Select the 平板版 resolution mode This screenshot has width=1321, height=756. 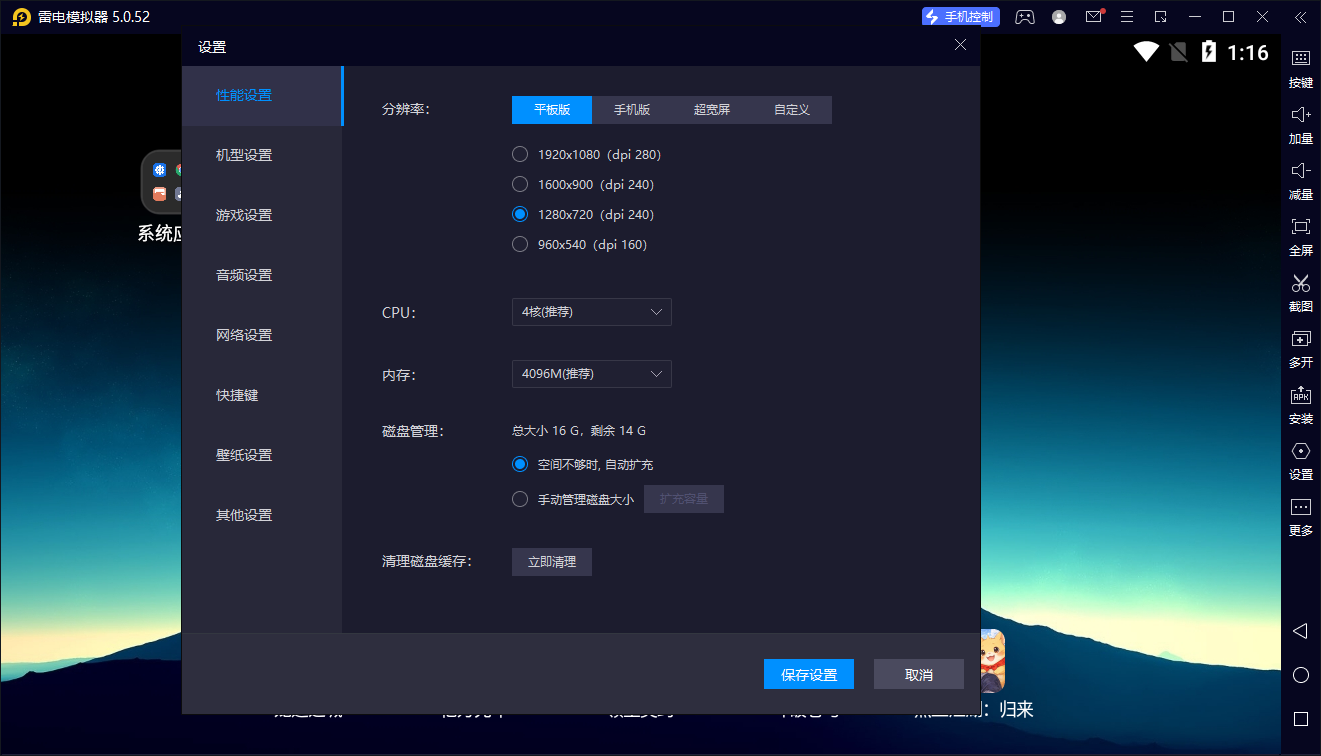552,110
